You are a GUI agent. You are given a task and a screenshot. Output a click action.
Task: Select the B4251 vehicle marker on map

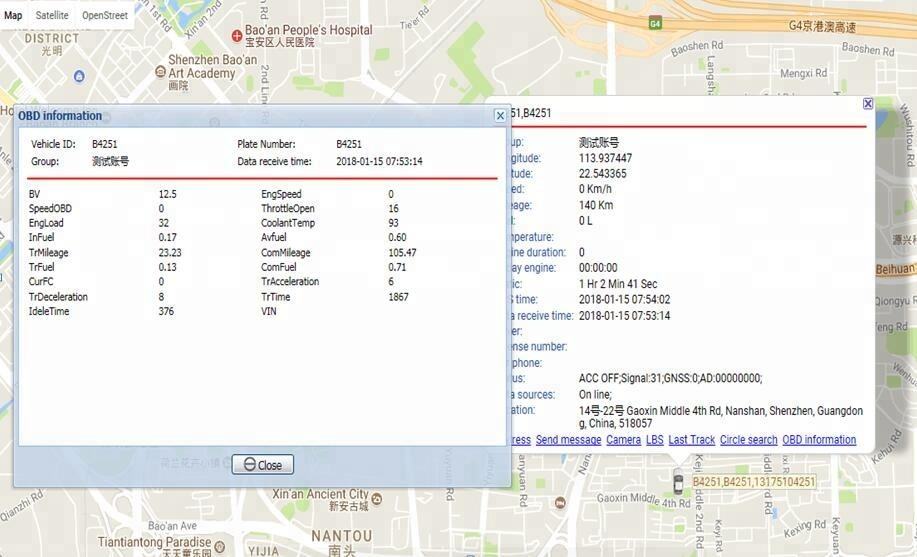point(678,483)
